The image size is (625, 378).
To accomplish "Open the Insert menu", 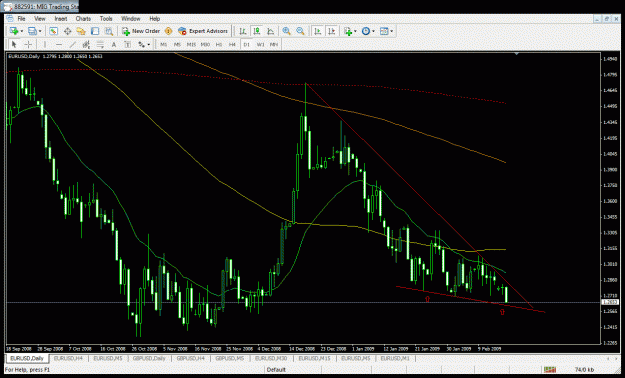I will 61,19.
